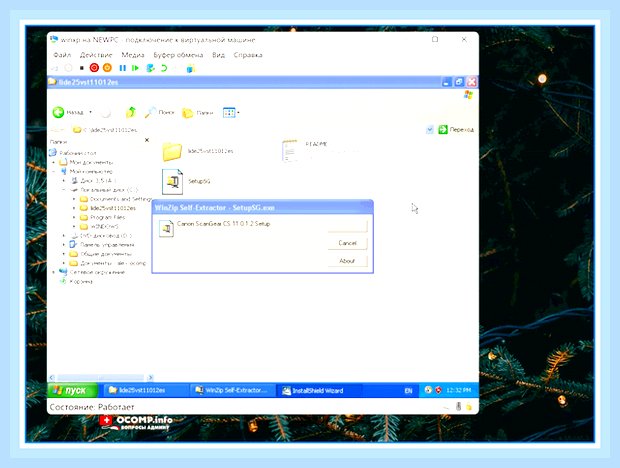Close the Папки folders pane with X
This screenshot has width=620, height=468.
point(147,140)
